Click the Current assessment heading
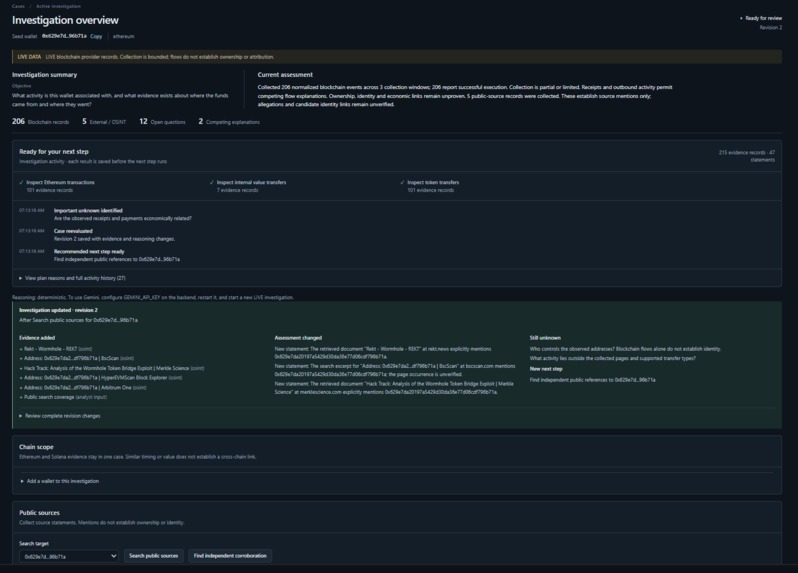Image resolution: width=798 pixels, height=573 pixels. [x=285, y=75]
